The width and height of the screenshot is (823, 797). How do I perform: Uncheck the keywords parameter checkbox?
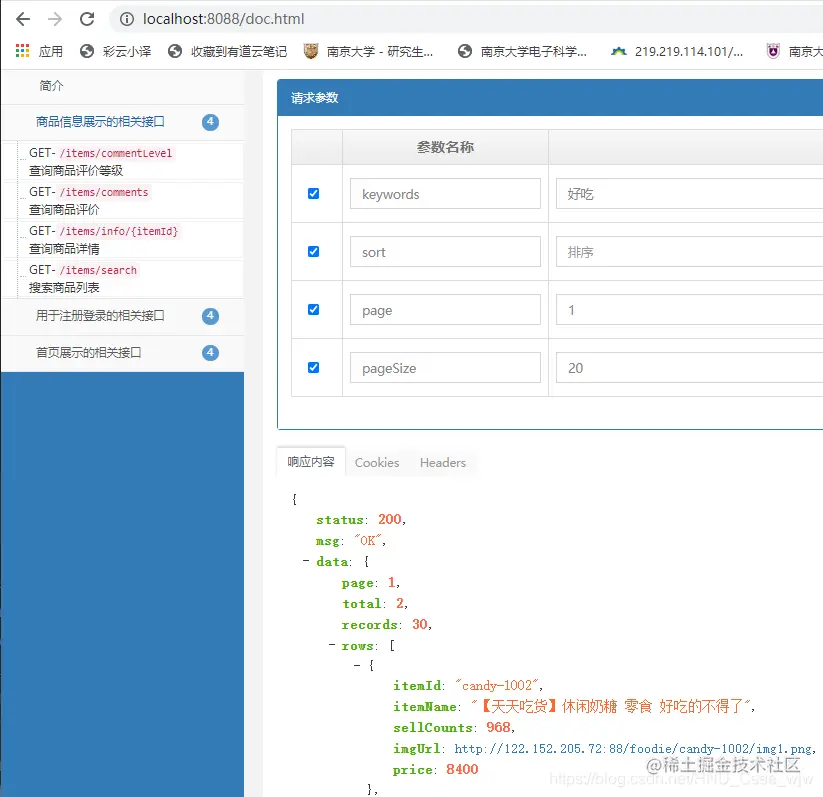click(313, 194)
